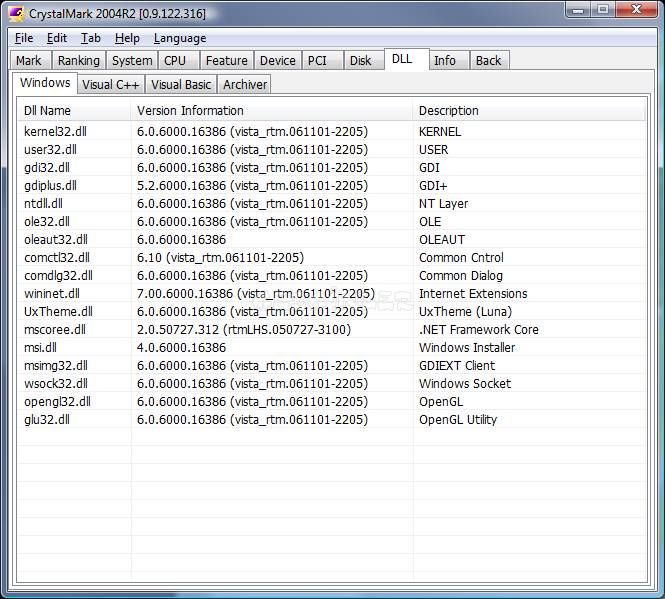Switch to the System tab

coord(132,61)
